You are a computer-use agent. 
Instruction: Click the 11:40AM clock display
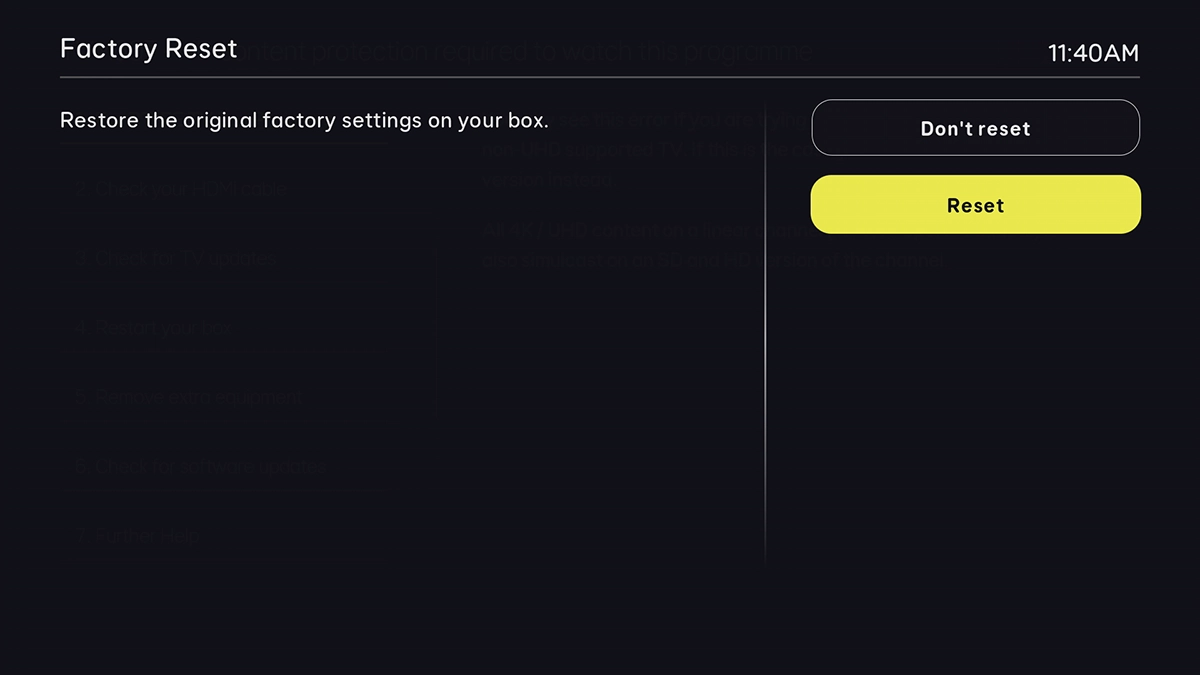(x=1092, y=53)
